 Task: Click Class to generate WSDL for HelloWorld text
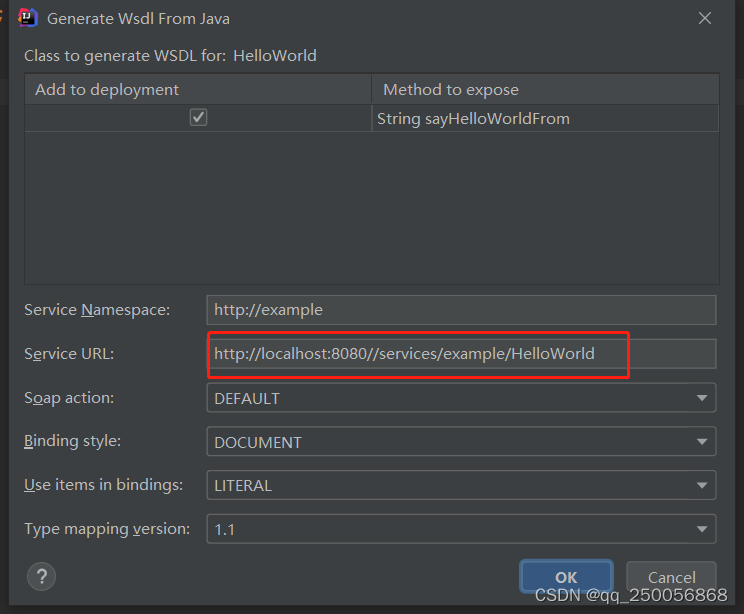click(170, 56)
